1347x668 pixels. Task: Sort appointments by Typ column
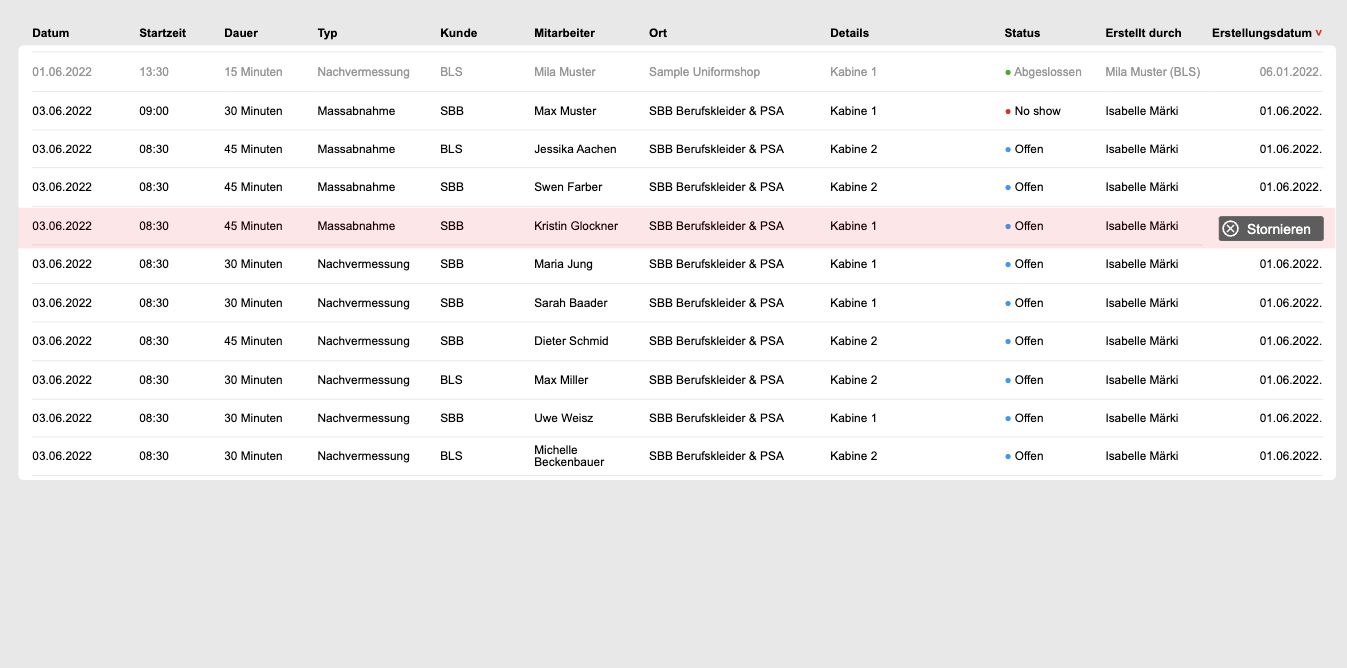[x=327, y=33]
